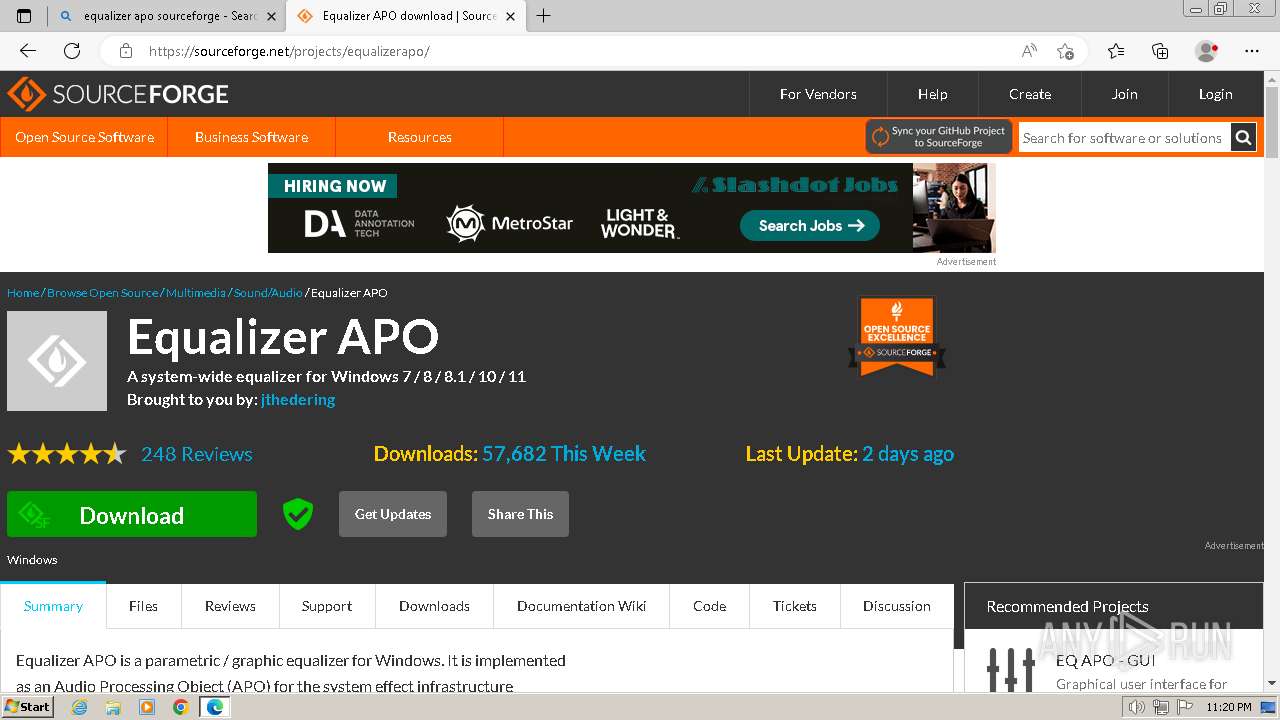Image resolution: width=1280 pixels, height=720 pixels.
Task: Click the volume icon in system tray
Action: click(1137, 707)
